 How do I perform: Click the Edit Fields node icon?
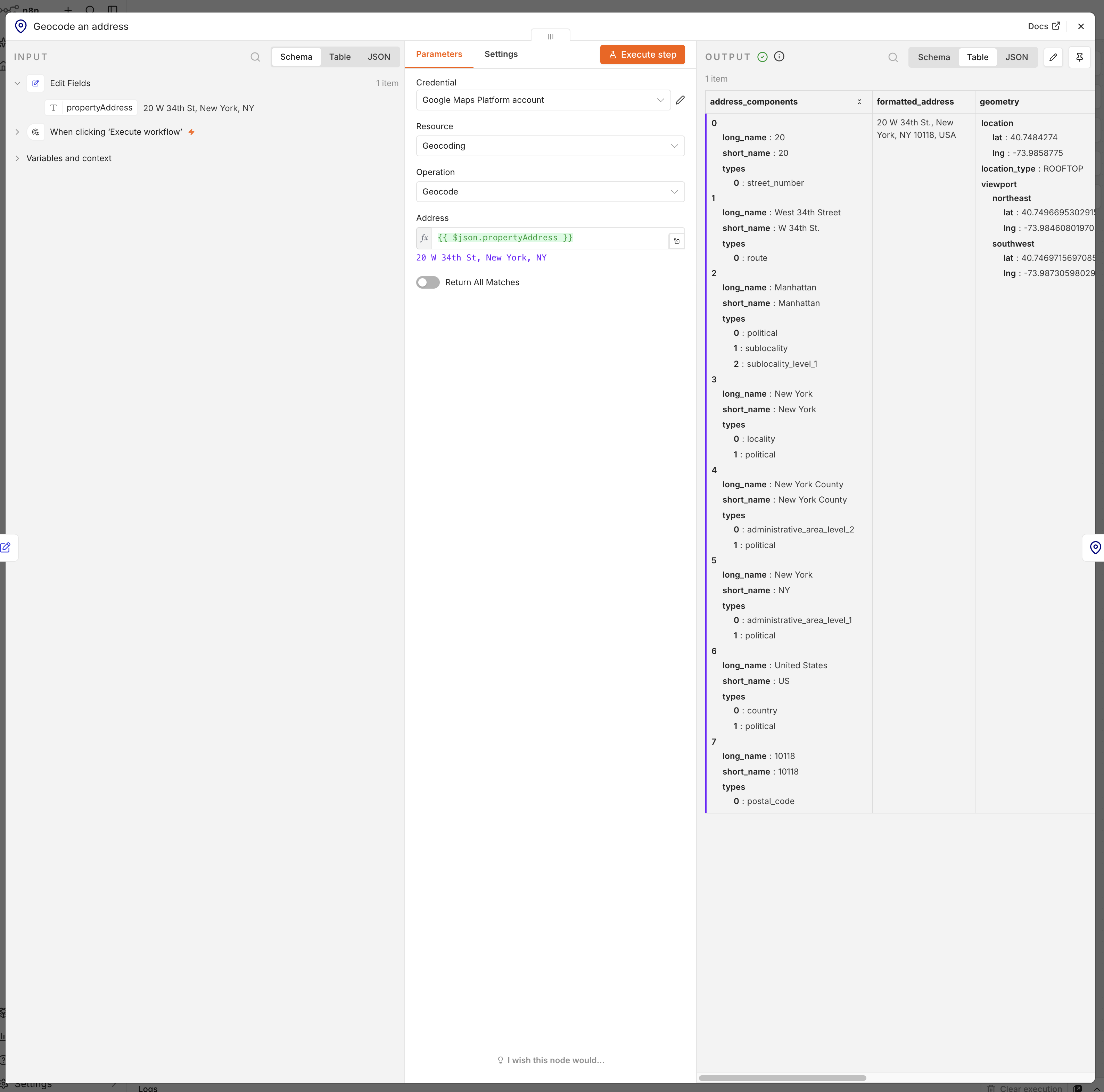coord(35,83)
